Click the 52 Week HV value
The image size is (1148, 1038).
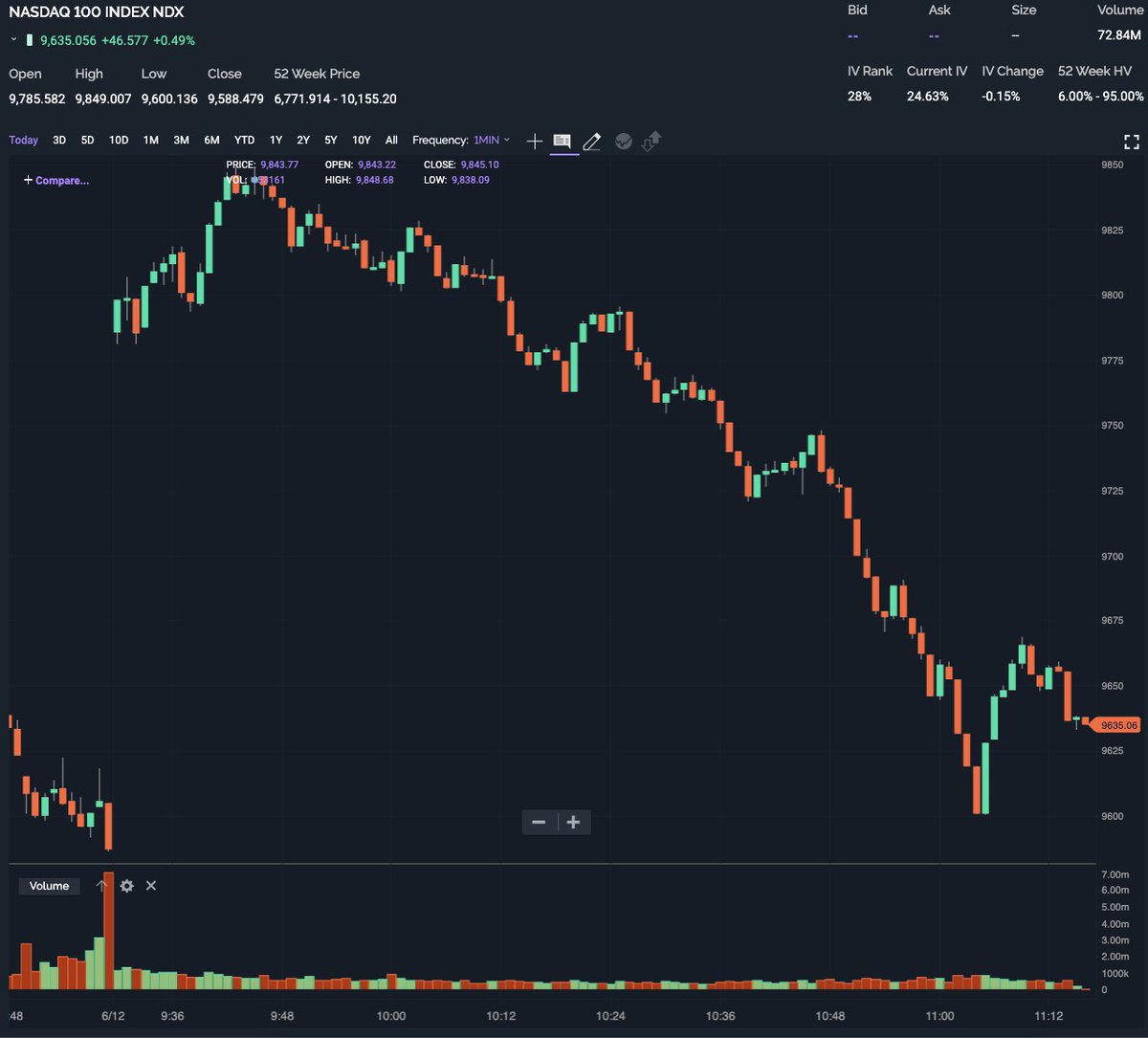click(1101, 97)
